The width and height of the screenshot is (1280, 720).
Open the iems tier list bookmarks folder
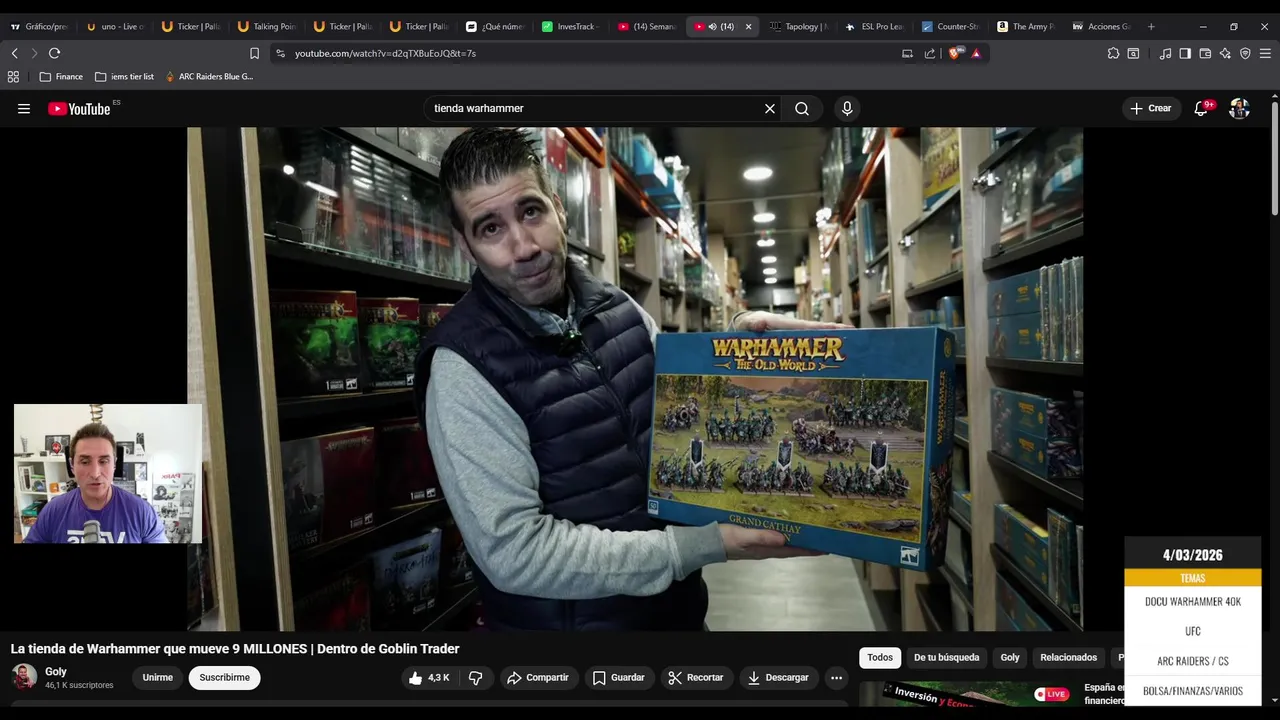tap(124, 76)
